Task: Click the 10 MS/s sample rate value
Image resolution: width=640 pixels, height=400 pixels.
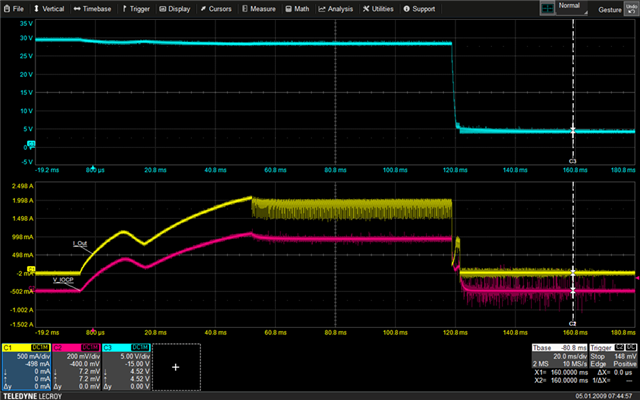Action: click(575, 364)
